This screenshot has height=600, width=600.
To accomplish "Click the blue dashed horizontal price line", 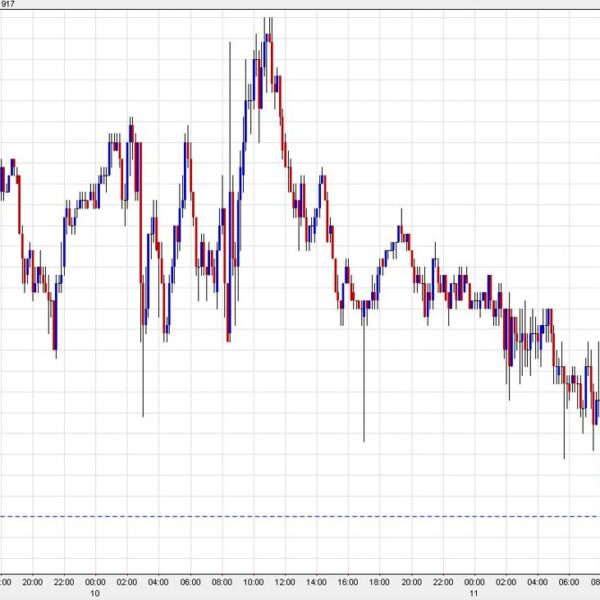I will point(300,516).
